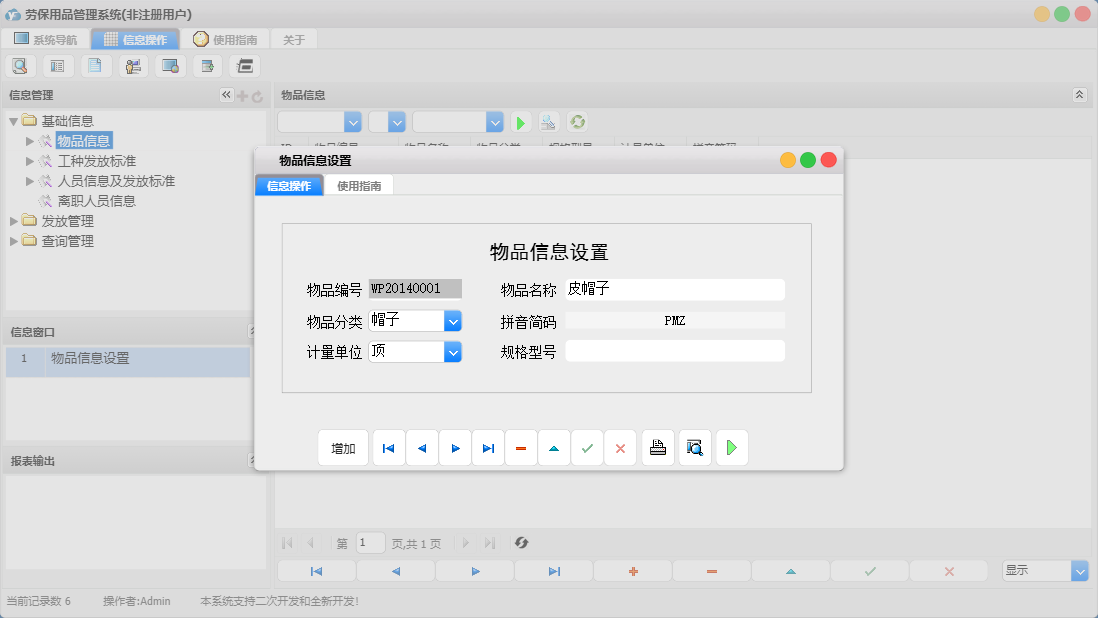This screenshot has width=1098, height=618.
Task: Select the query search tool in the toolbar
Action: (20, 65)
